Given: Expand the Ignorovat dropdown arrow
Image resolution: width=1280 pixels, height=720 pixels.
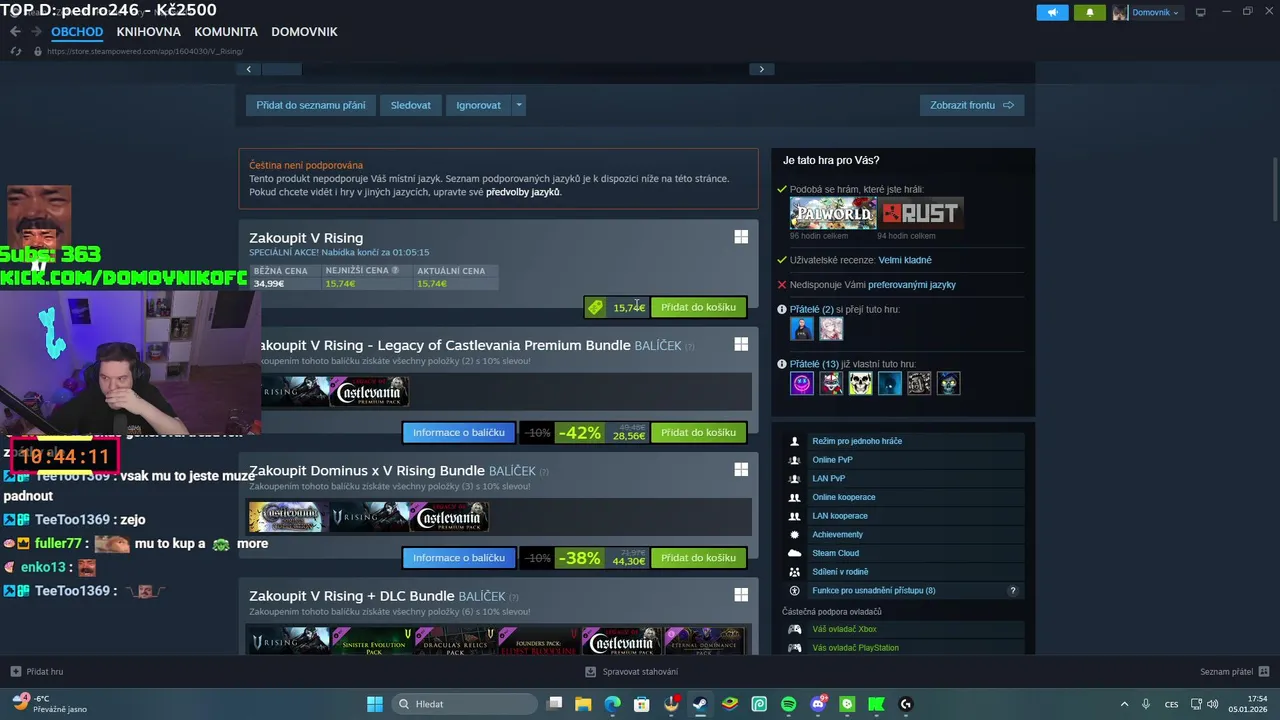Looking at the screenshot, I should pos(518,105).
